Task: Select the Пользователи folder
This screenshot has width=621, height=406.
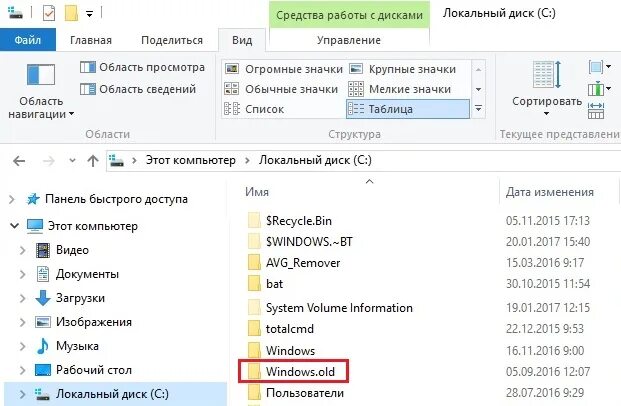Action: (305, 393)
